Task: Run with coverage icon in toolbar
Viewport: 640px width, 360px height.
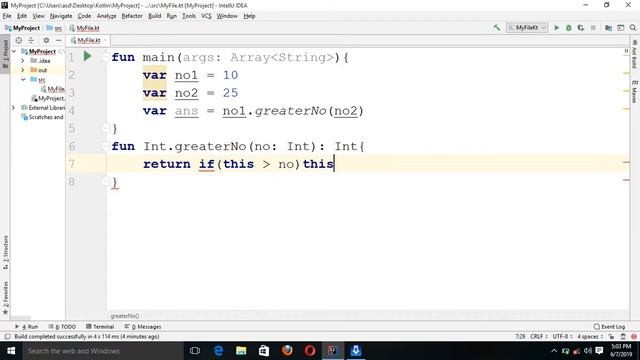Action: pos(581,28)
